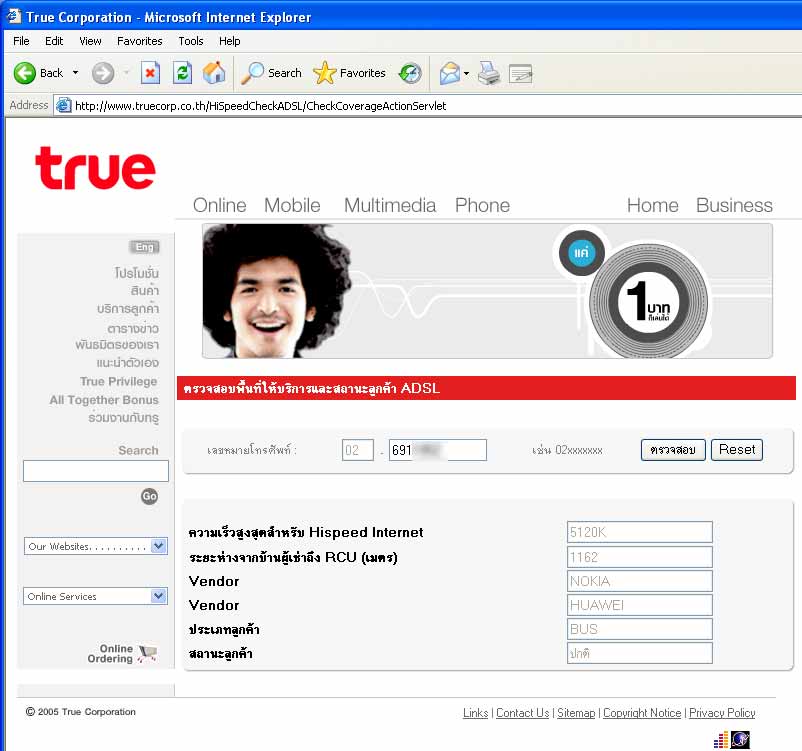
Task: Click the 02 area code field
Action: pos(358,450)
